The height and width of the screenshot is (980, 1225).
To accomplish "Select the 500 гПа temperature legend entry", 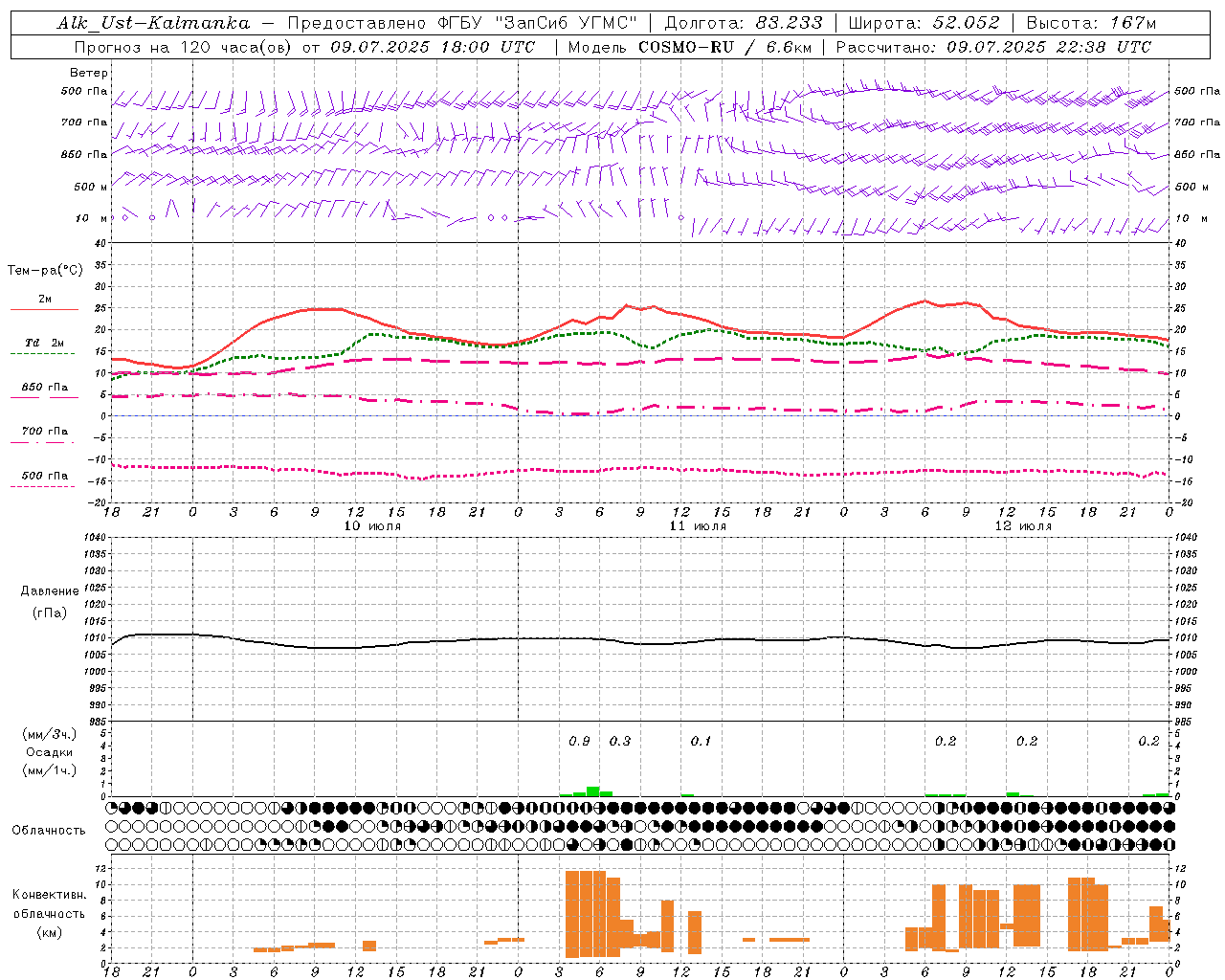I will click(43, 479).
